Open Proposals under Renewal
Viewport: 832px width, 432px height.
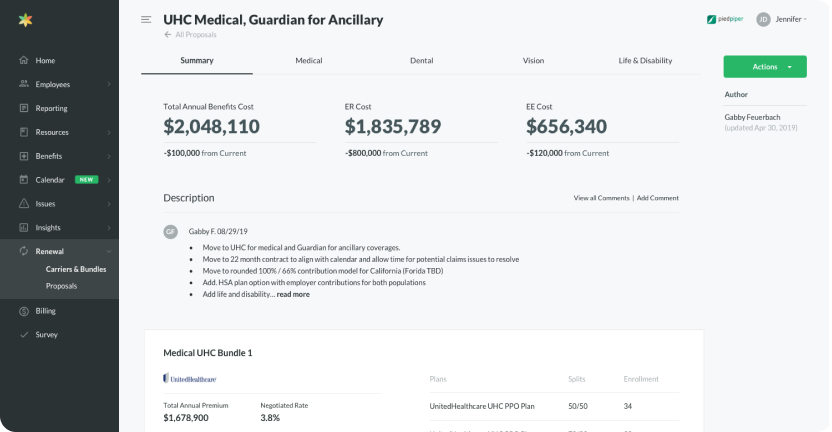point(62,286)
